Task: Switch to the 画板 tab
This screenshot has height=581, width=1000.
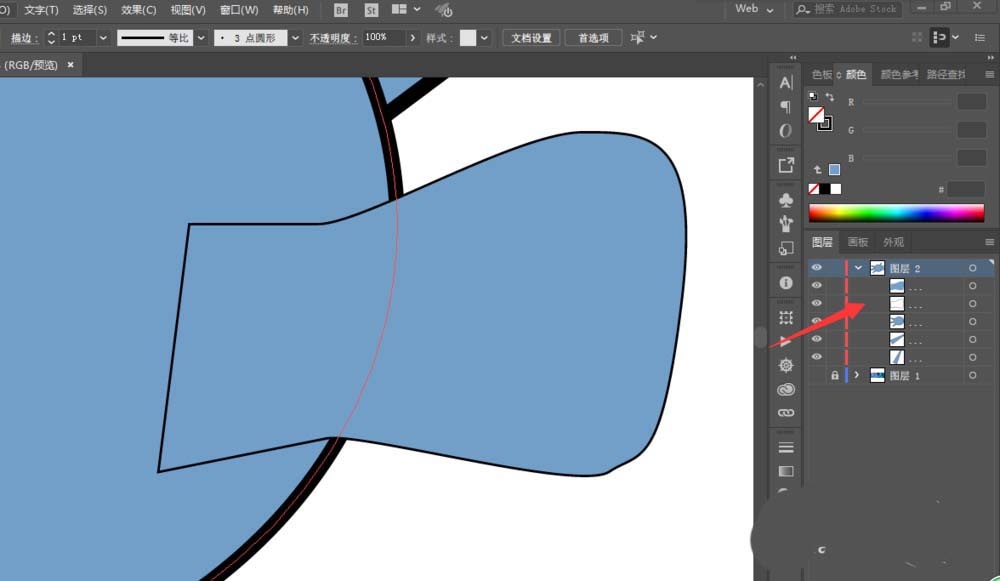Action: tap(858, 242)
